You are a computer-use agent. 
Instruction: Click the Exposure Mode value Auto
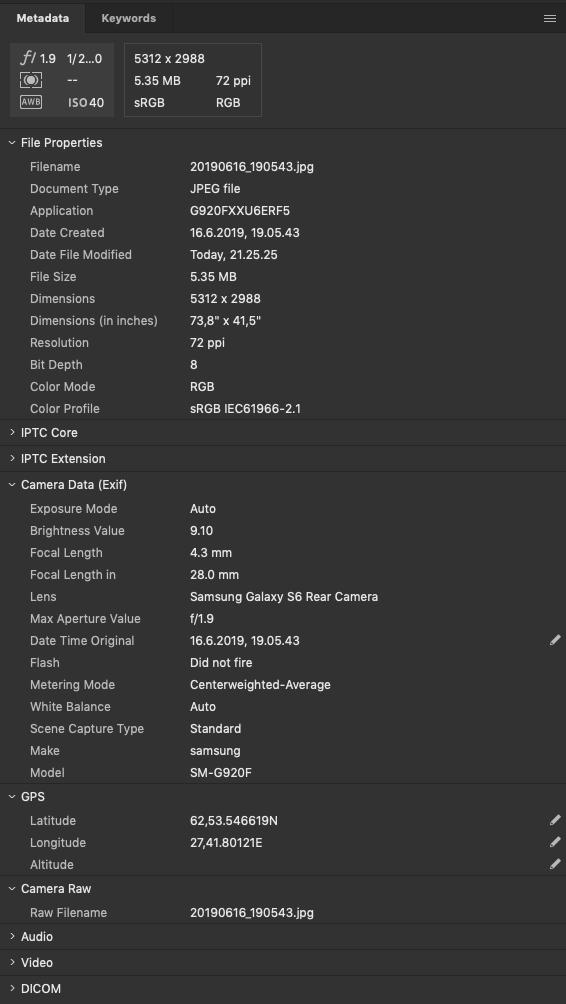[x=203, y=508]
